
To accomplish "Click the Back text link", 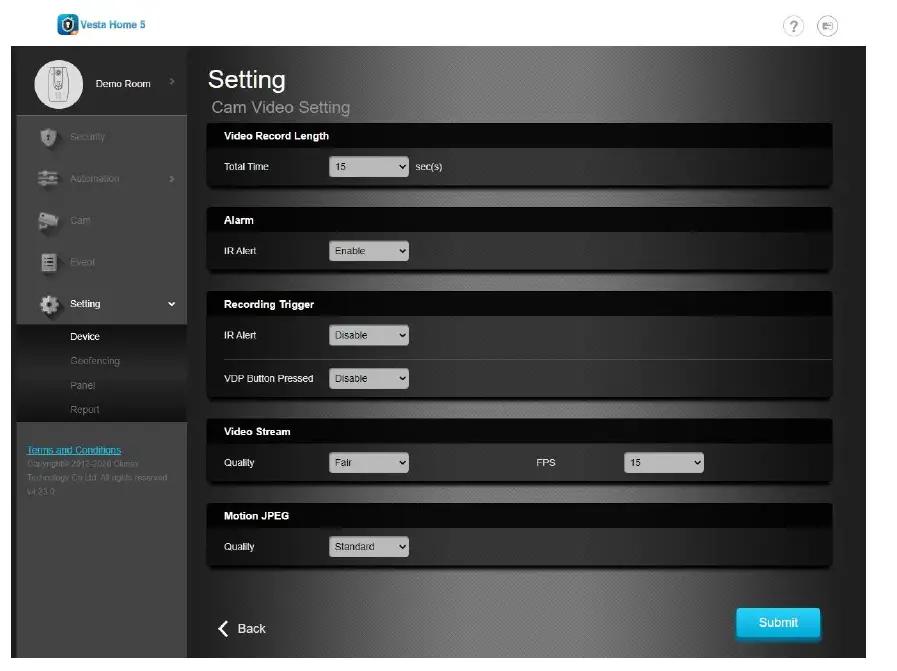I will [251, 629].
